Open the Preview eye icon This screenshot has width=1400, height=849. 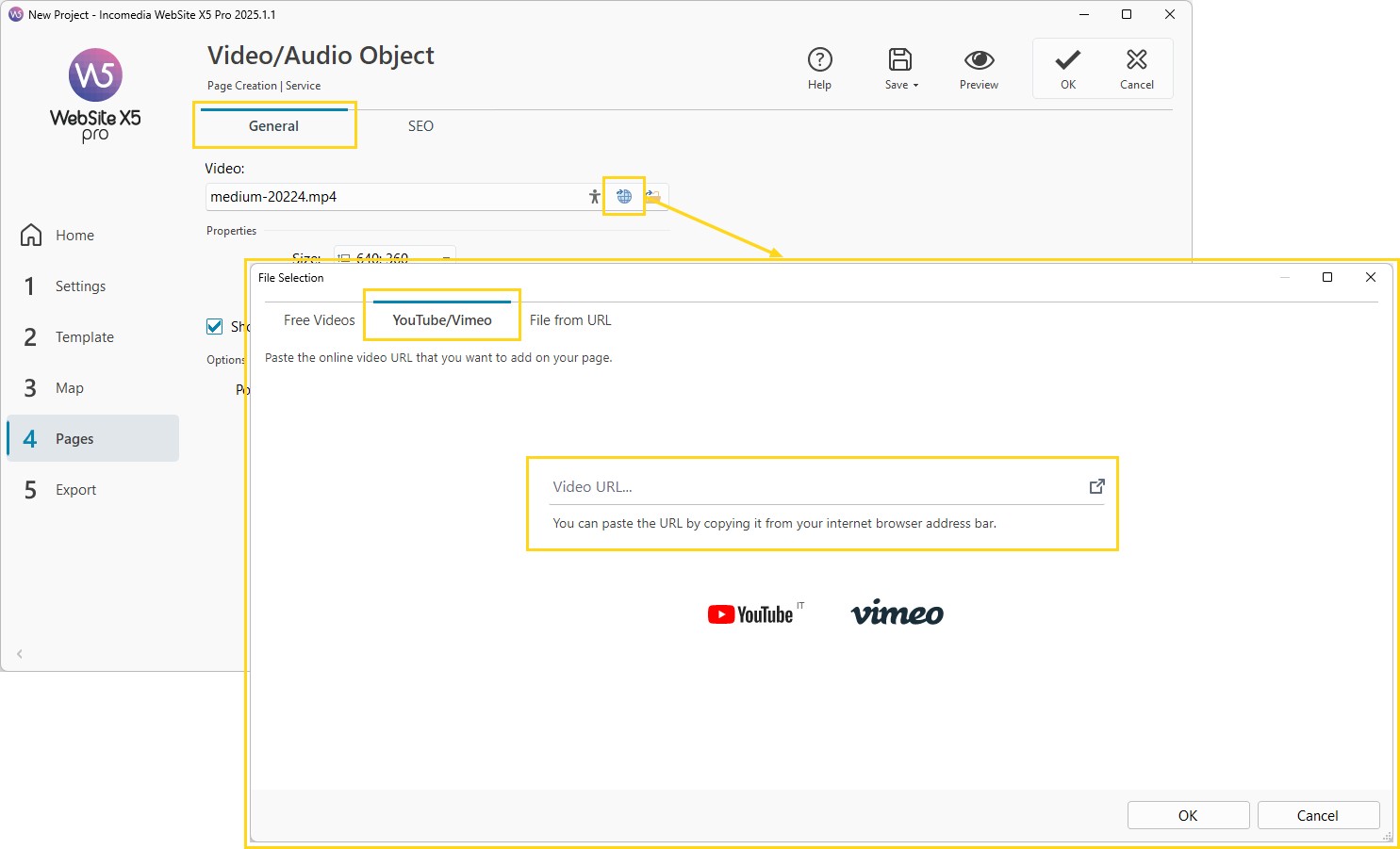[x=979, y=60]
